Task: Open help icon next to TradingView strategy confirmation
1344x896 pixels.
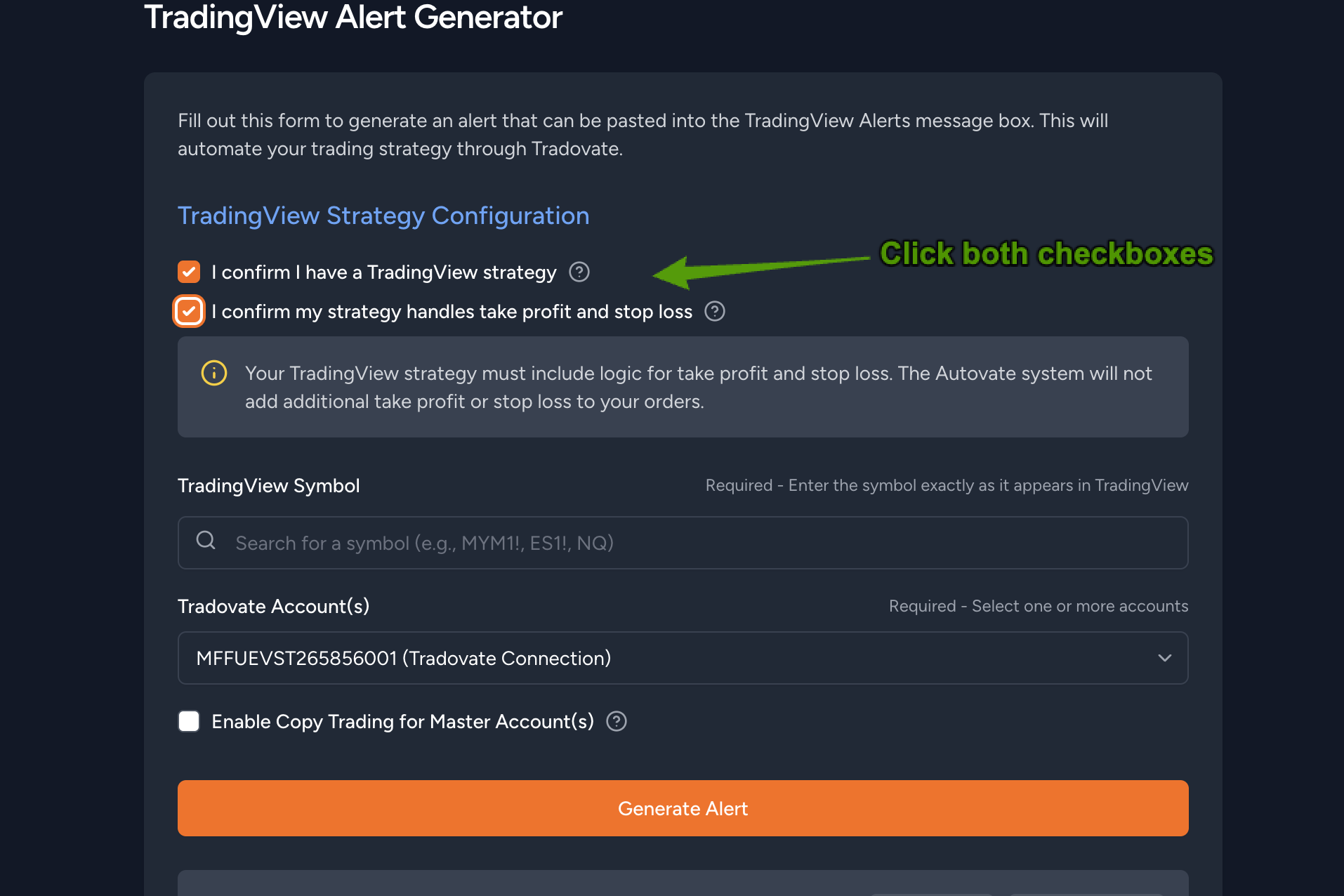Action: [579, 272]
